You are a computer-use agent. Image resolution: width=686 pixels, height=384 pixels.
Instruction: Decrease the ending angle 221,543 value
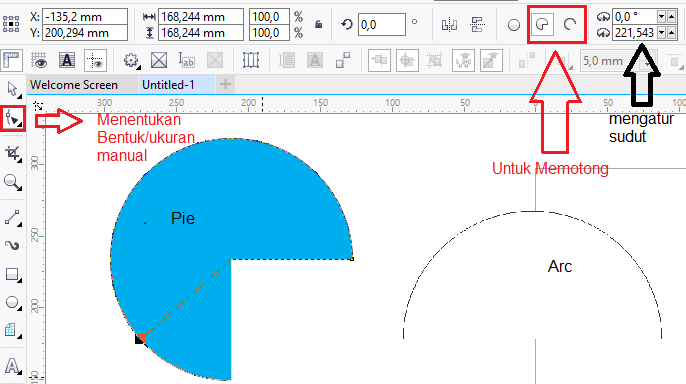(662, 32)
